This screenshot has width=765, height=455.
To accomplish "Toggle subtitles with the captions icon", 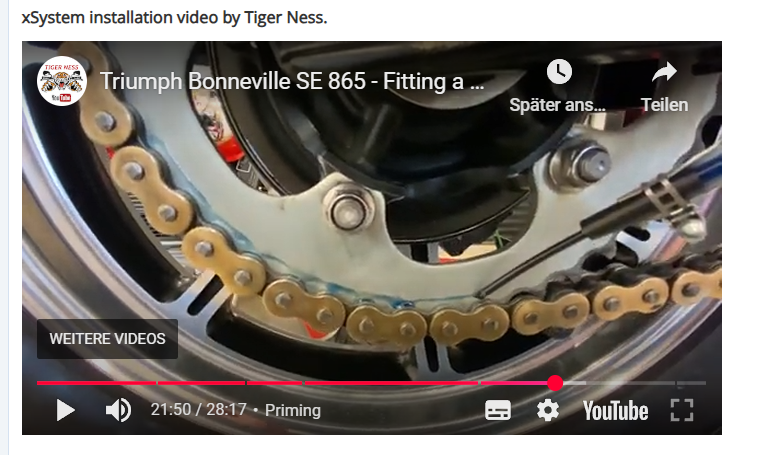I will tap(498, 410).
